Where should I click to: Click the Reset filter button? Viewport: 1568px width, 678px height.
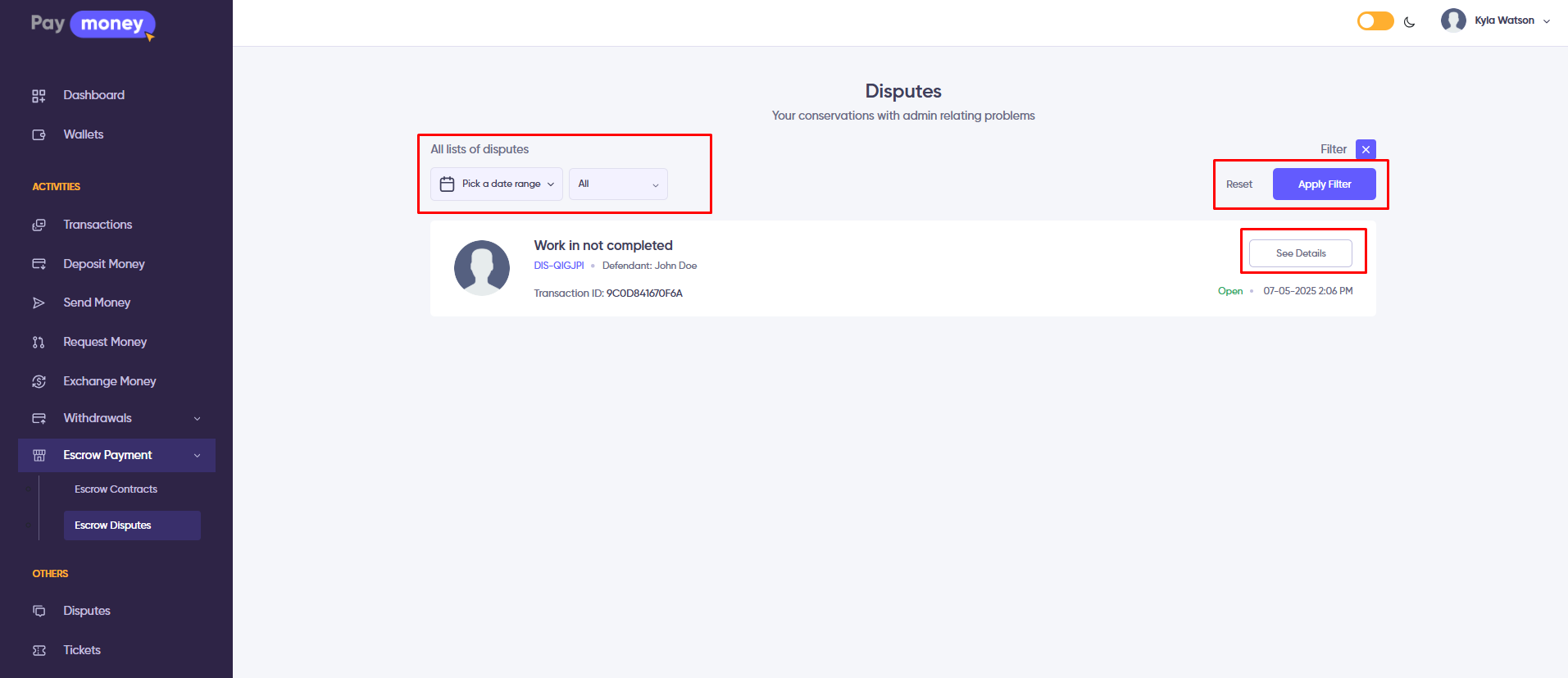click(1238, 184)
